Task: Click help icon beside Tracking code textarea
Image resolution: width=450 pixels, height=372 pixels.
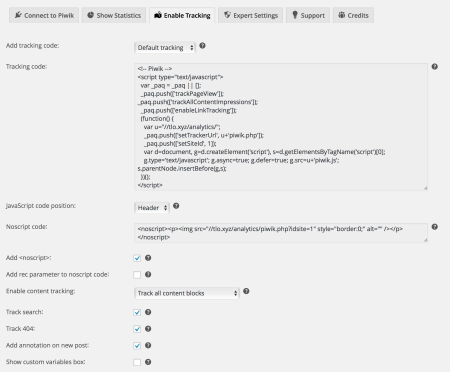Action: [435, 67]
